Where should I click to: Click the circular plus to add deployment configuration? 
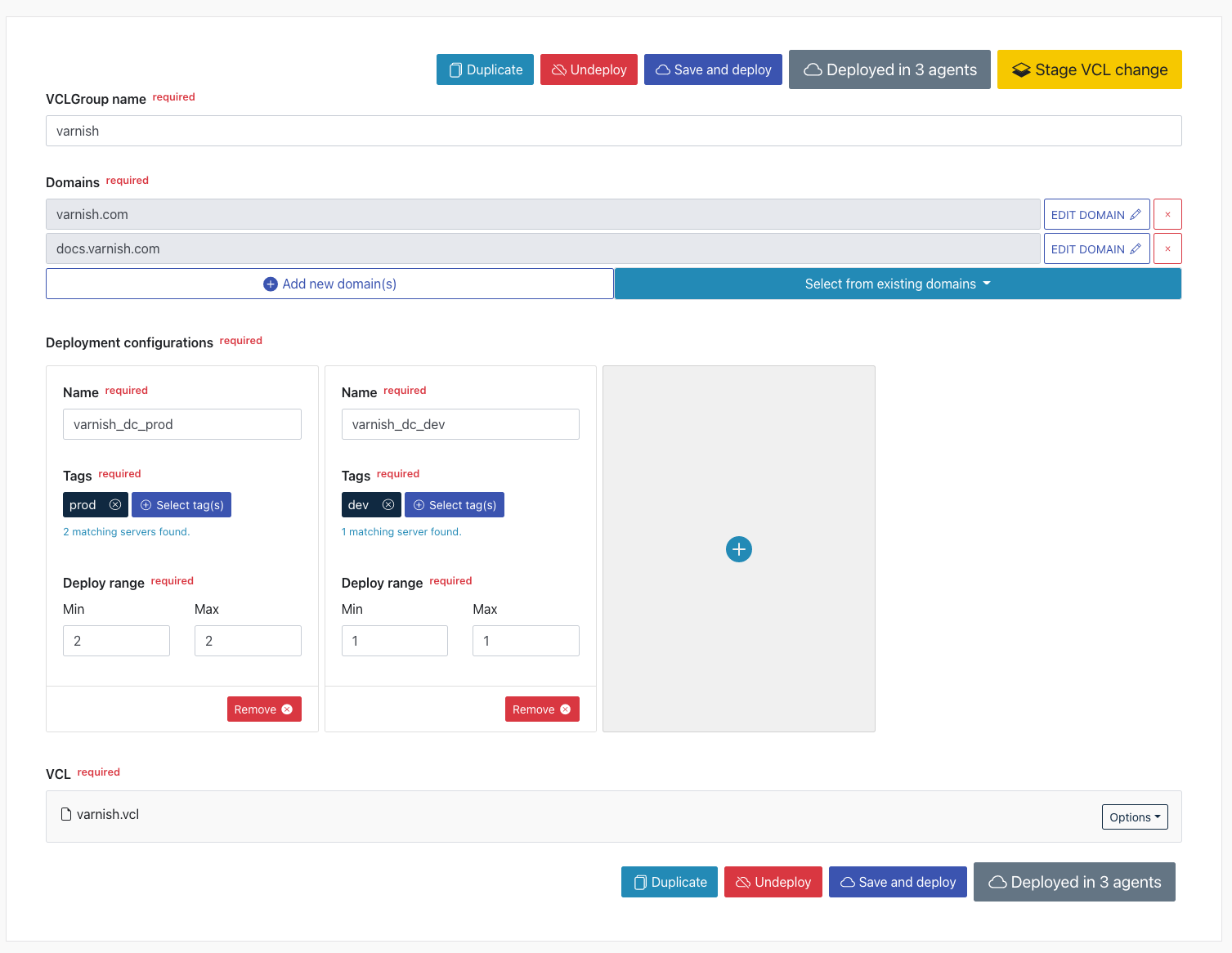point(739,548)
